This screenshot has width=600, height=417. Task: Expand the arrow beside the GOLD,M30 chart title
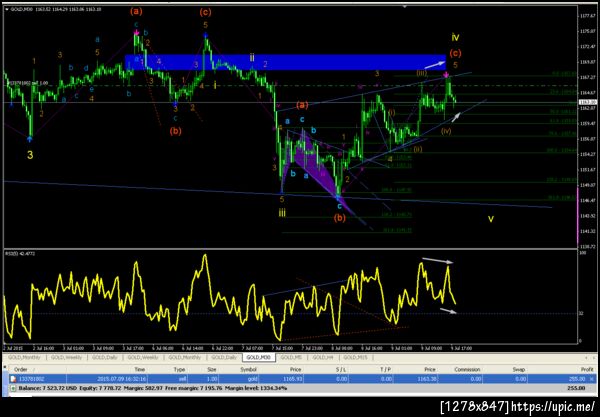[7, 9]
